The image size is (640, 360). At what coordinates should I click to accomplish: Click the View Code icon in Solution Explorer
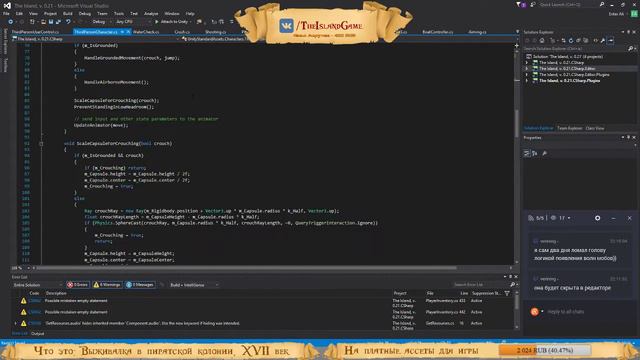pos(596,40)
